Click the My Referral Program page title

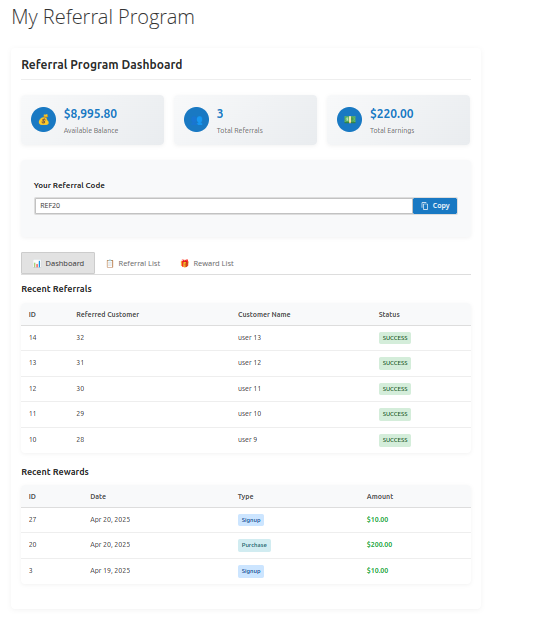(x=103, y=18)
